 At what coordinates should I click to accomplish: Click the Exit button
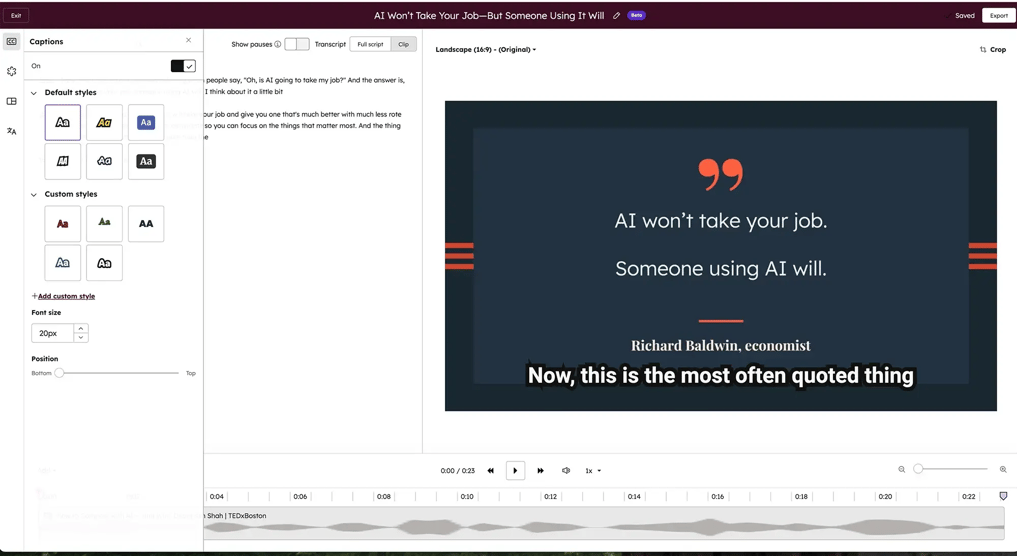click(16, 16)
